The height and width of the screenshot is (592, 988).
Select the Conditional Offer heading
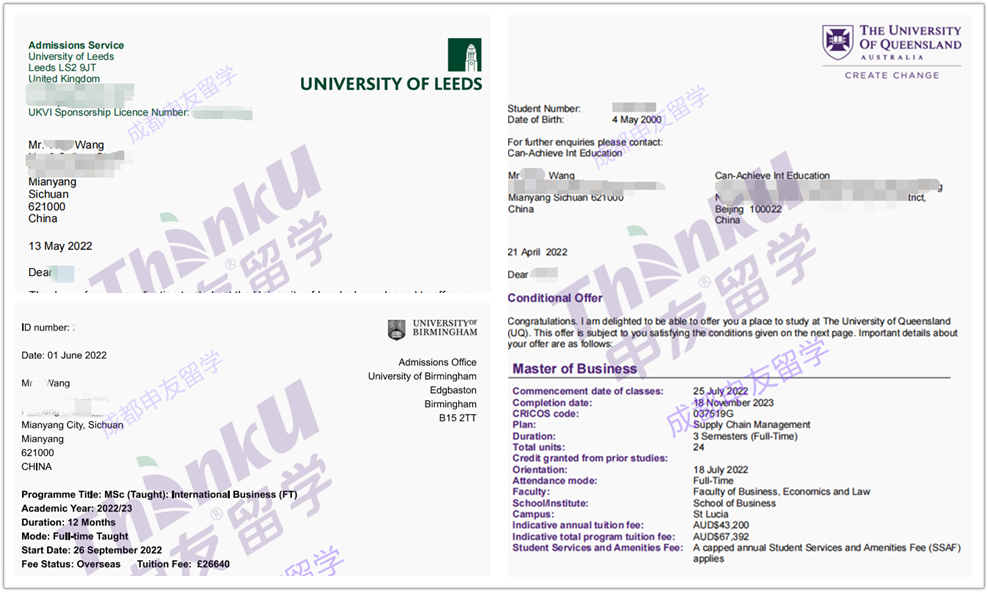point(555,298)
